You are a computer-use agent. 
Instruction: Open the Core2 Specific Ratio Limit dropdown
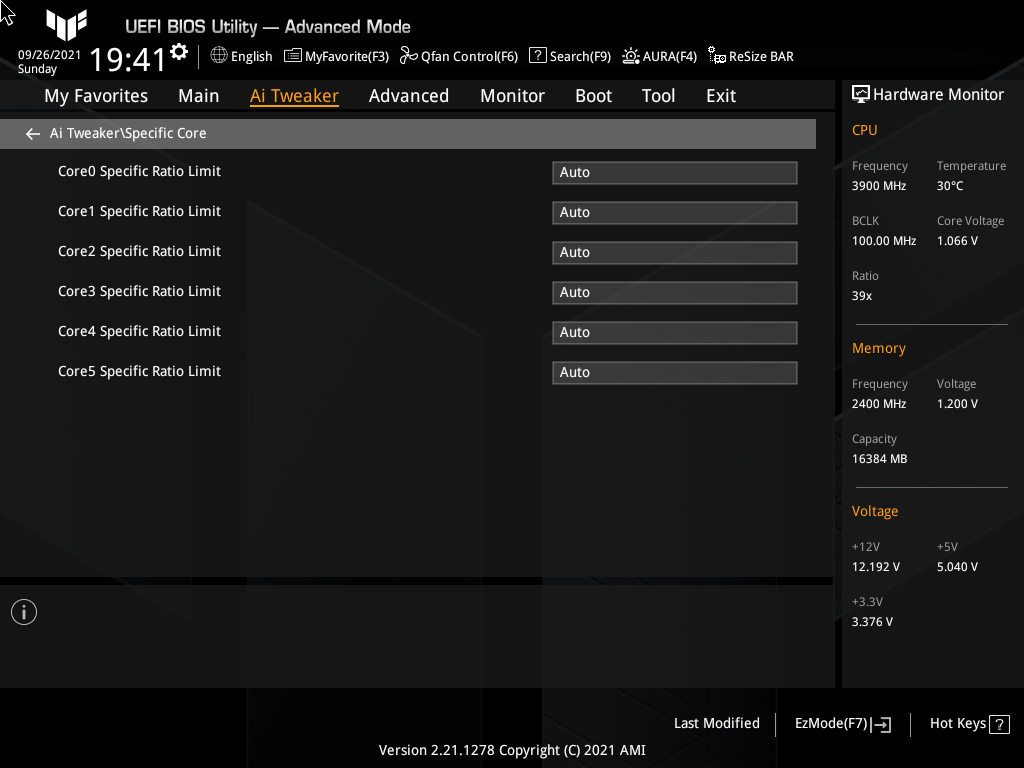tap(674, 252)
